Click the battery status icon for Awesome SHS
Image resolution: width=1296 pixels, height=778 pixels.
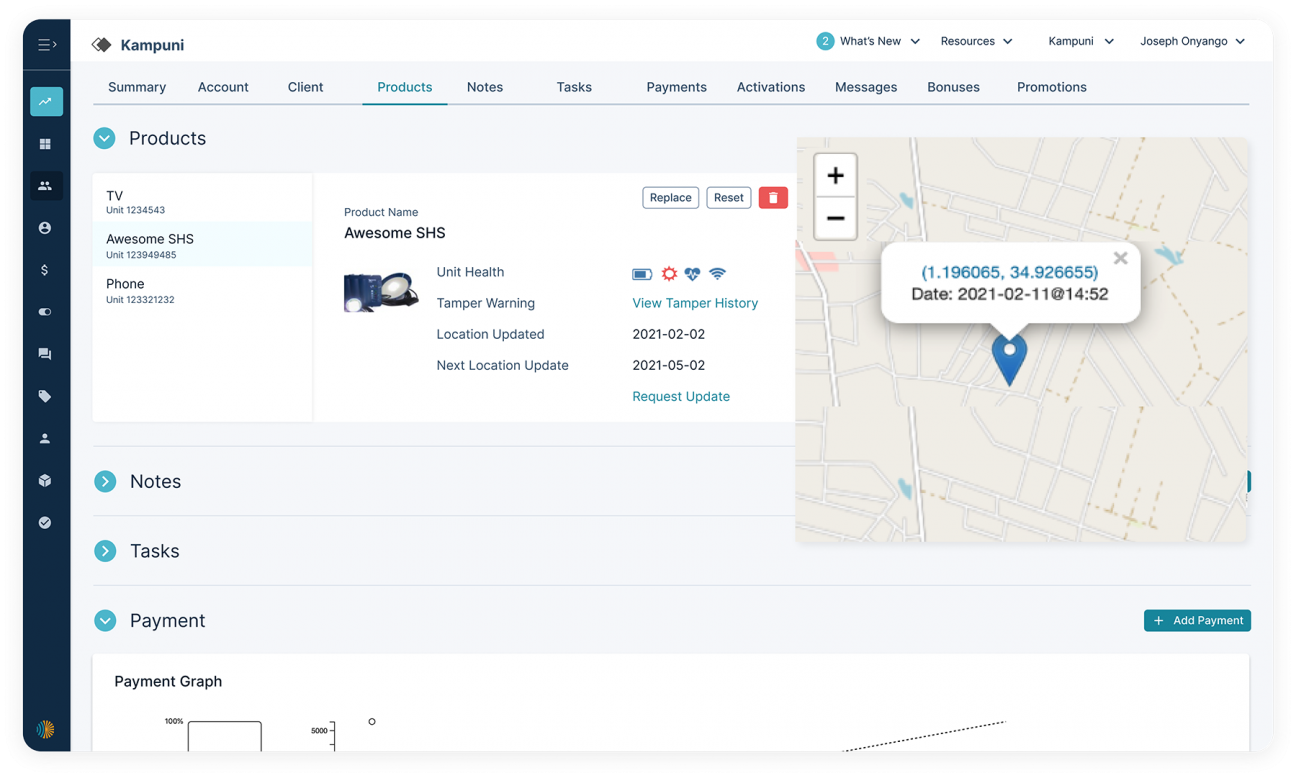[641, 273]
